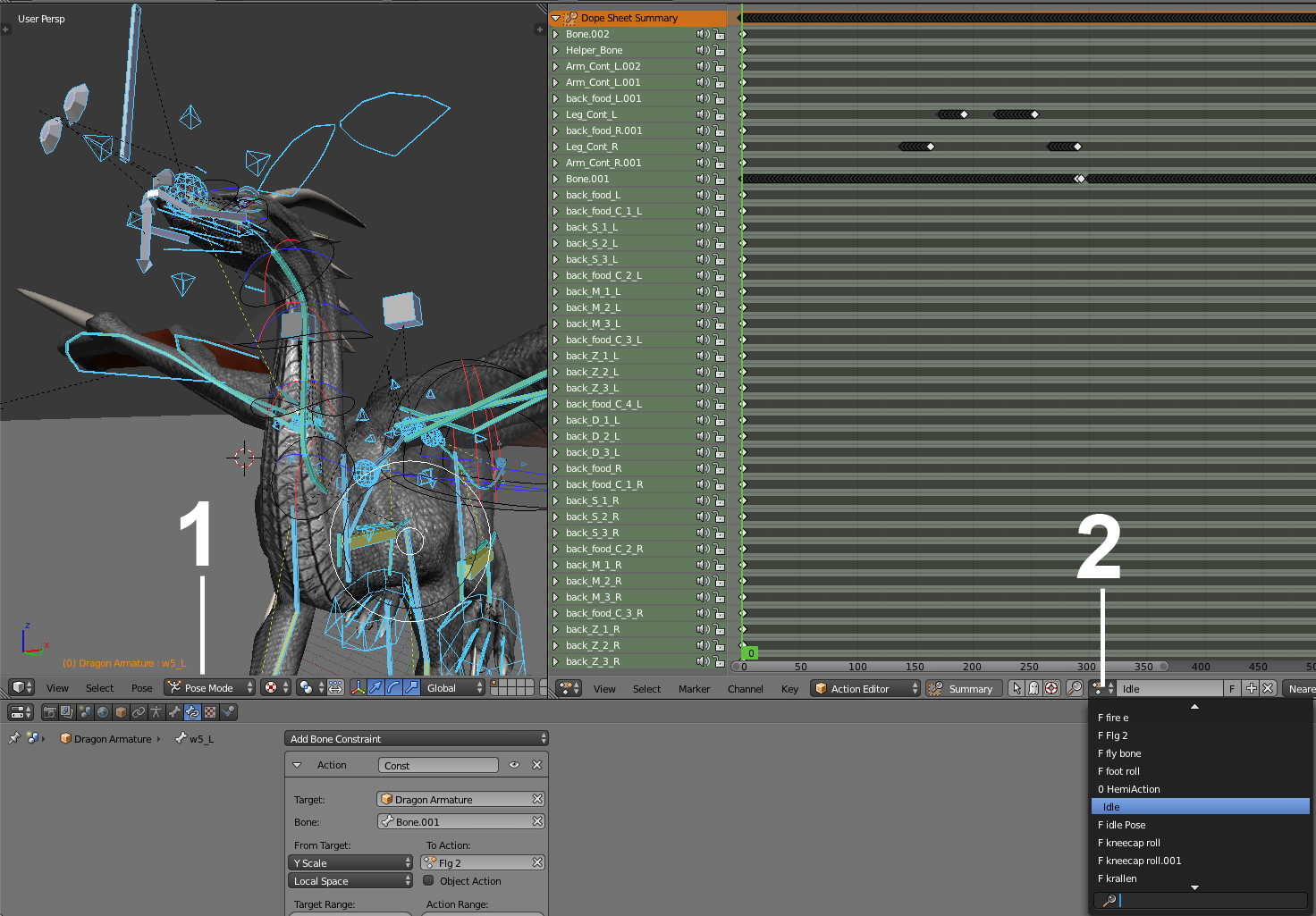Open the Armature object data properties tab
Screen dimensions: 1316x916
[156, 712]
